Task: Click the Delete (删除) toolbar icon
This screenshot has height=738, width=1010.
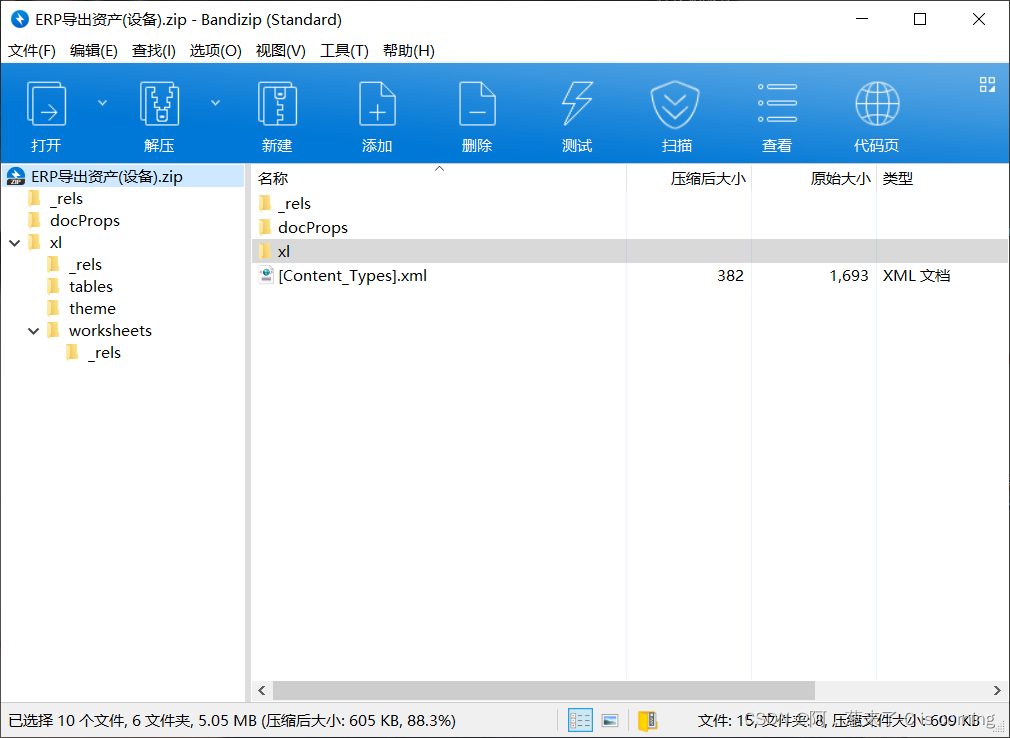Action: pos(477,104)
